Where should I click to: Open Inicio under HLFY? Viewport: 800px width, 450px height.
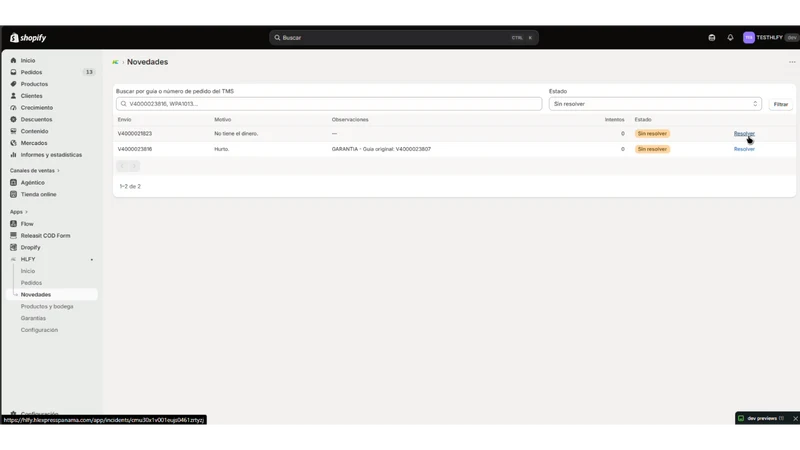[28, 271]
